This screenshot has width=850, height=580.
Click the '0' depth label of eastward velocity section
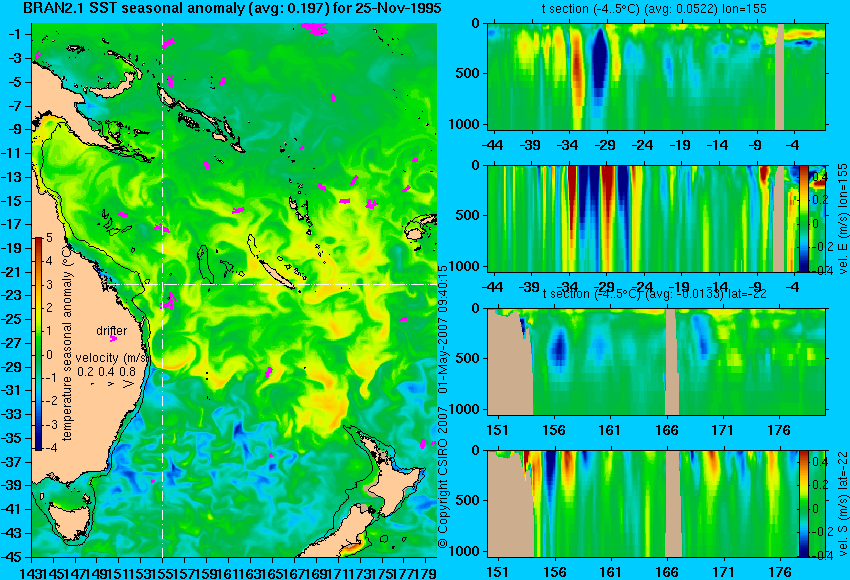pos(475,165)
